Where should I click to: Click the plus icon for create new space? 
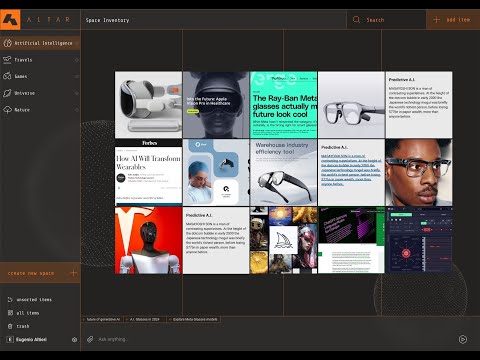(x=73, y=273)
